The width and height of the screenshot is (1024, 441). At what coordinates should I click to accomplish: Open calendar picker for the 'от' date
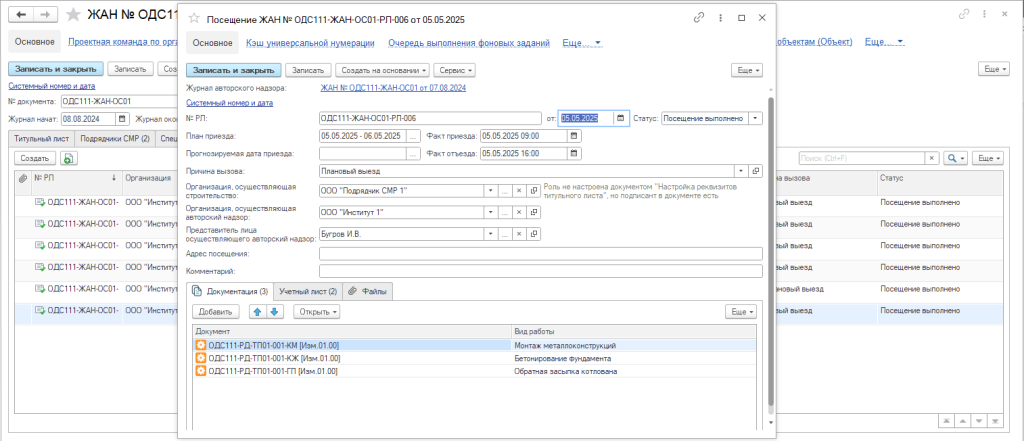(x=620, y=118)
